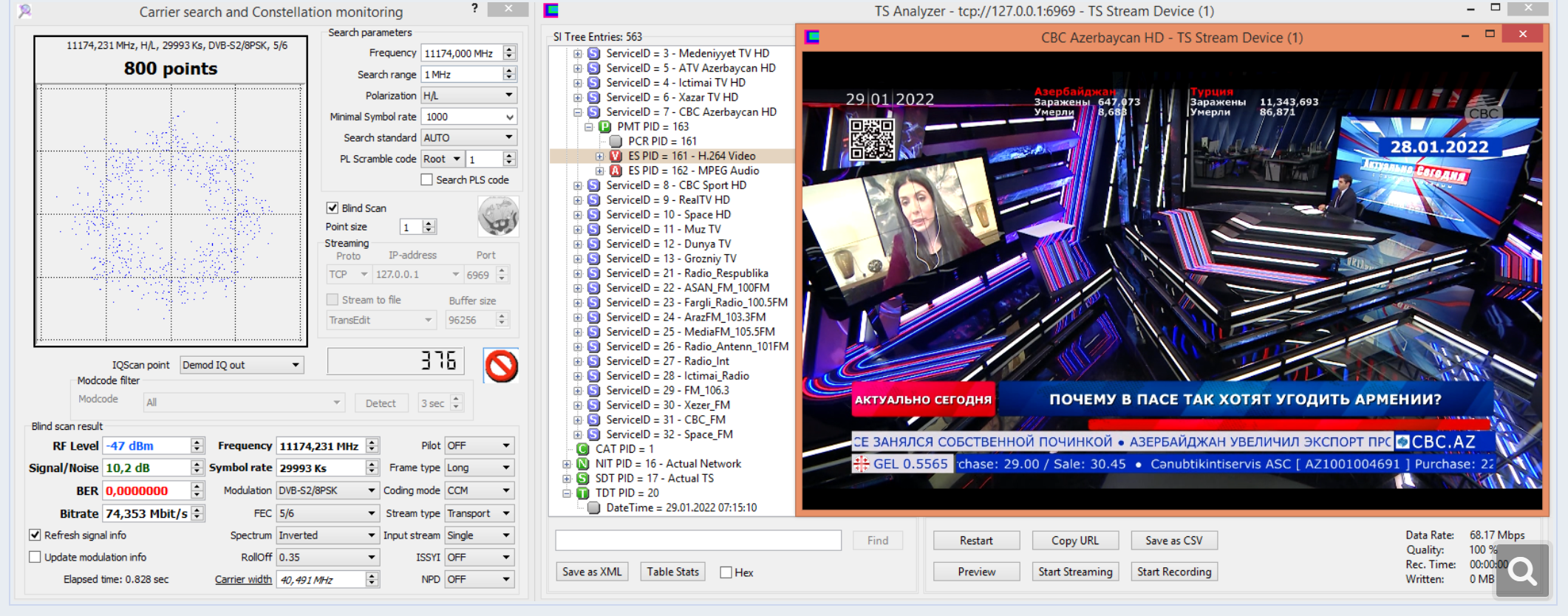Screen dimensions: 1568x616
Task: Click the TDT PID 20 icon
Action: pos(582,493)
